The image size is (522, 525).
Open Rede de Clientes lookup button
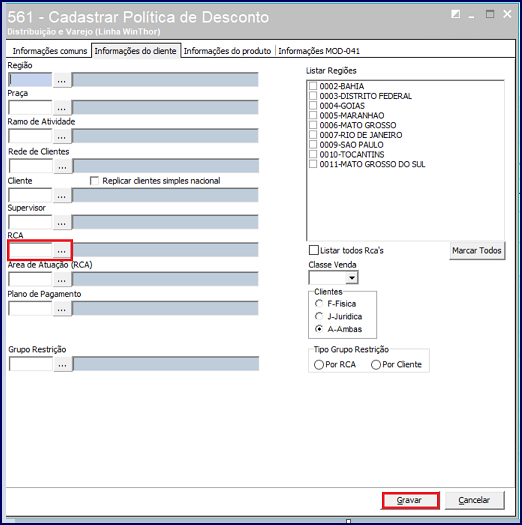[62, 166]
